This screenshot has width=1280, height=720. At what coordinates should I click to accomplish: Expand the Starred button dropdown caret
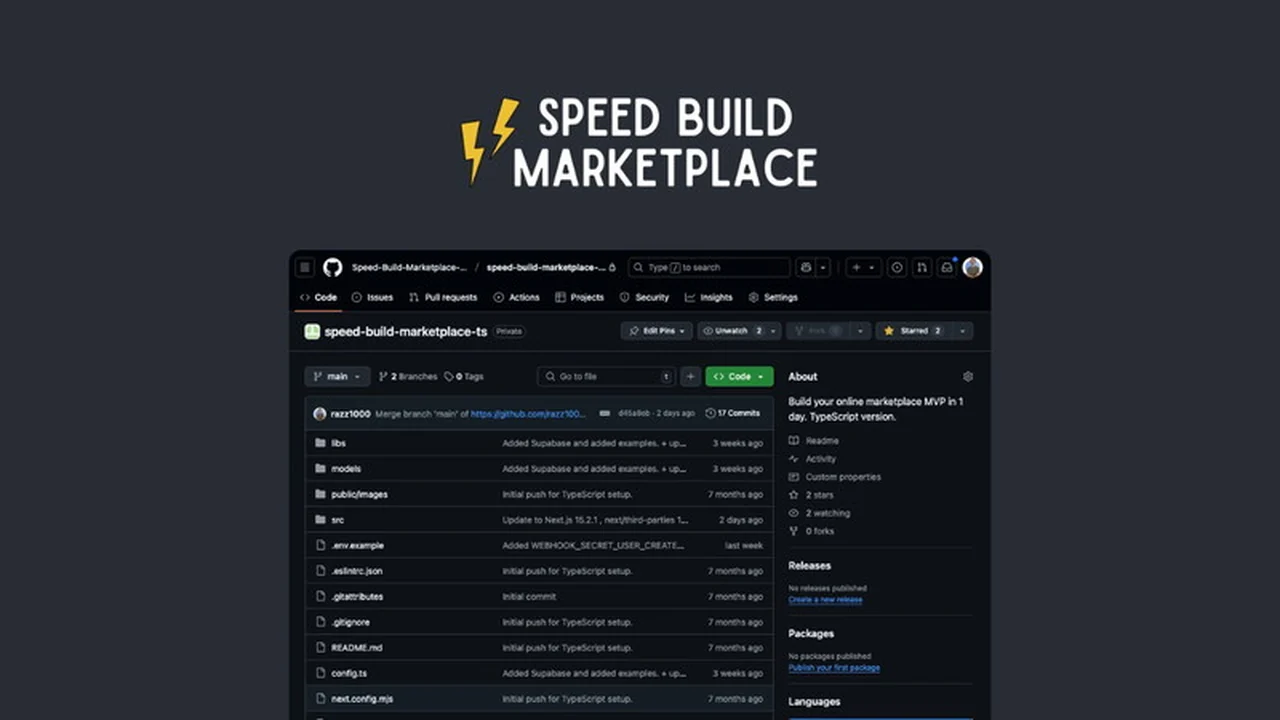pyautogui.click(x=961, y=330)
